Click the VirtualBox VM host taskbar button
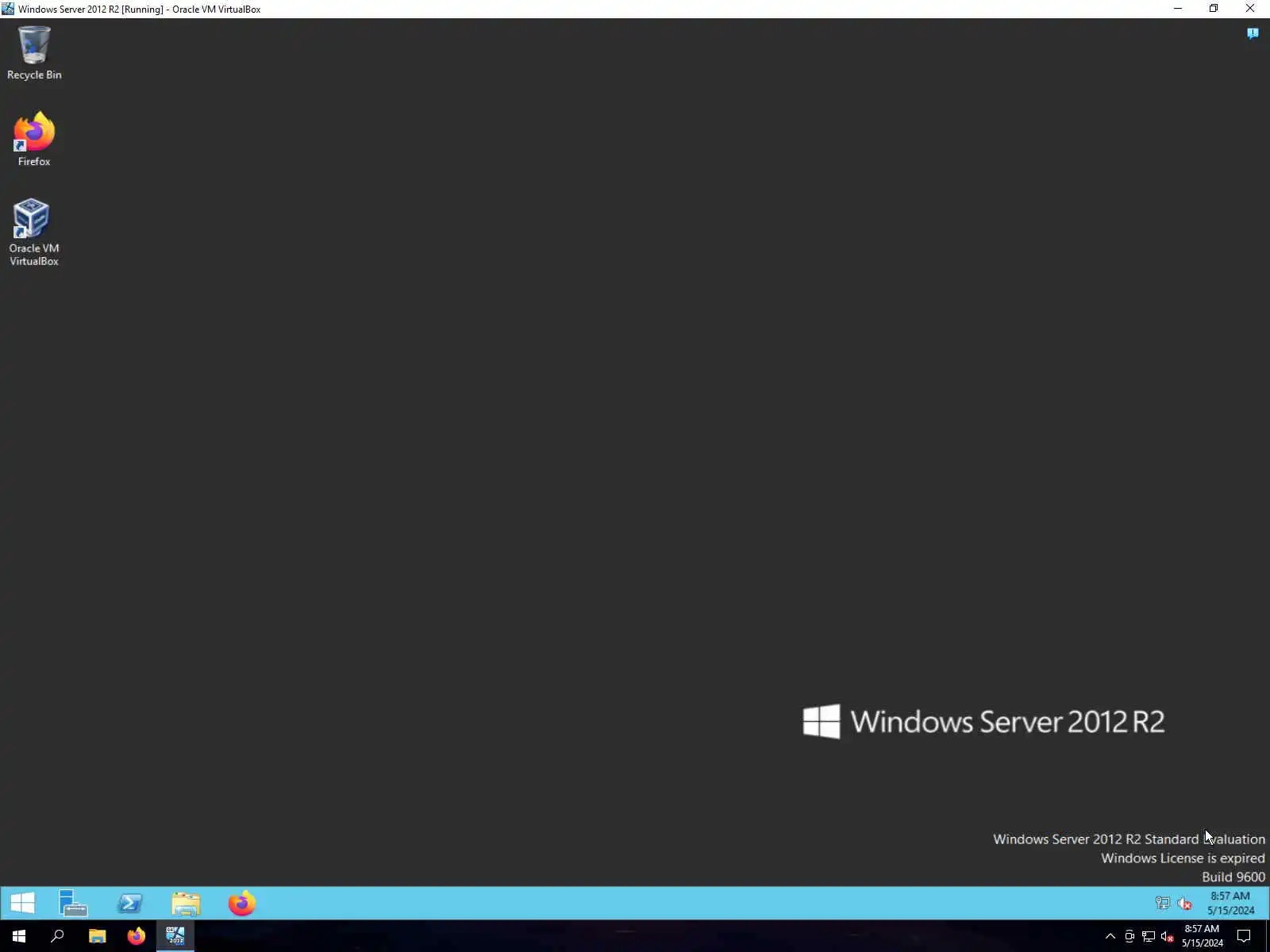 click(x=175, y=936)
